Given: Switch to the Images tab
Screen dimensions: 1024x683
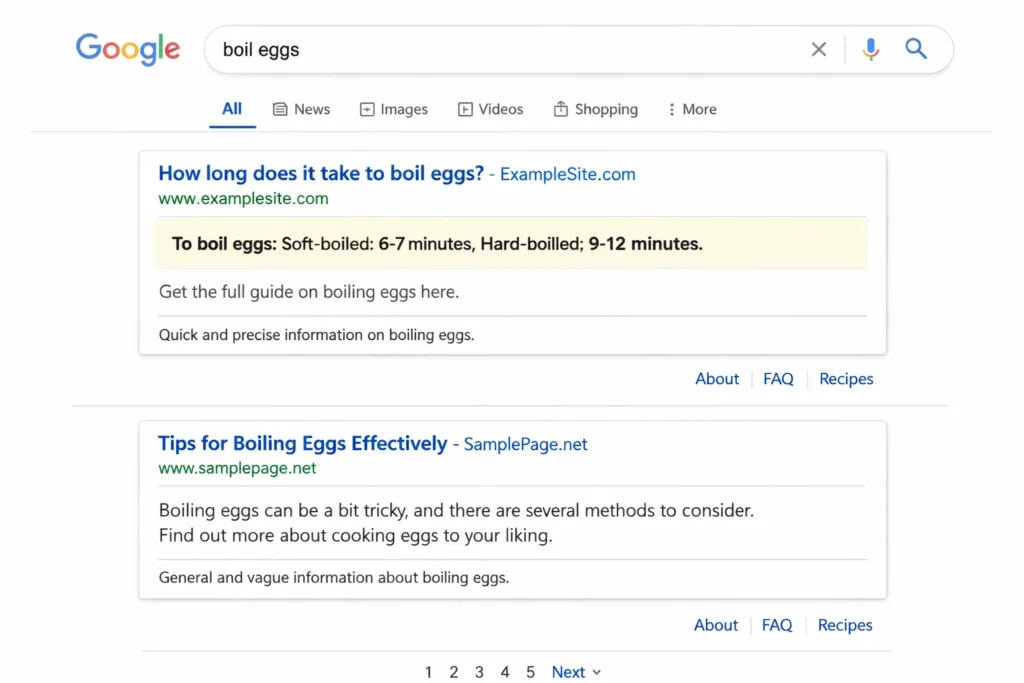Looking at the screenshot, I should [393, 109].
